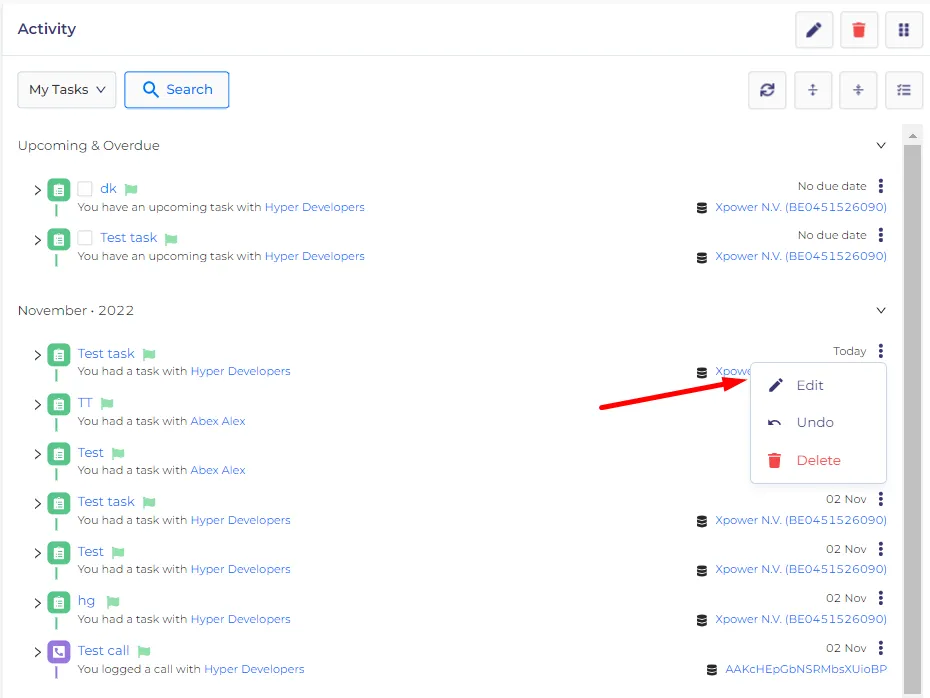Open the three-dot menu on the Today row
The image size is (930, 698).
(881, 351)
